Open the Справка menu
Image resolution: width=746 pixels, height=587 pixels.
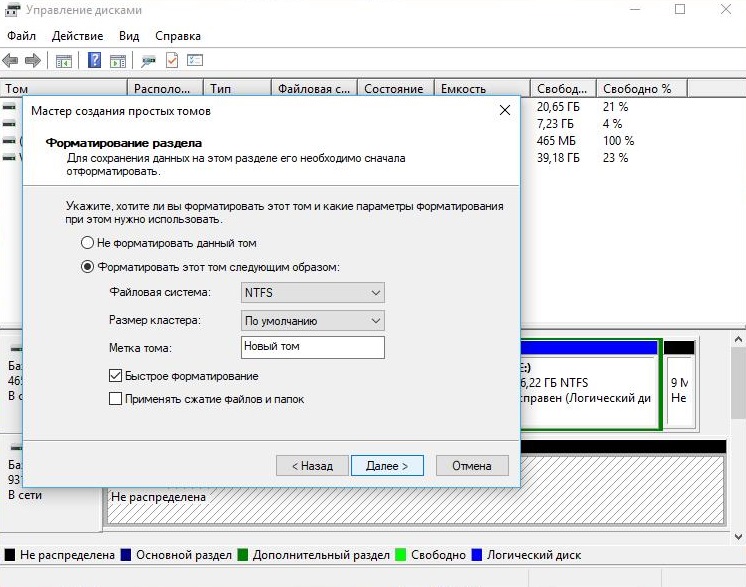click(x=178, y=36)
